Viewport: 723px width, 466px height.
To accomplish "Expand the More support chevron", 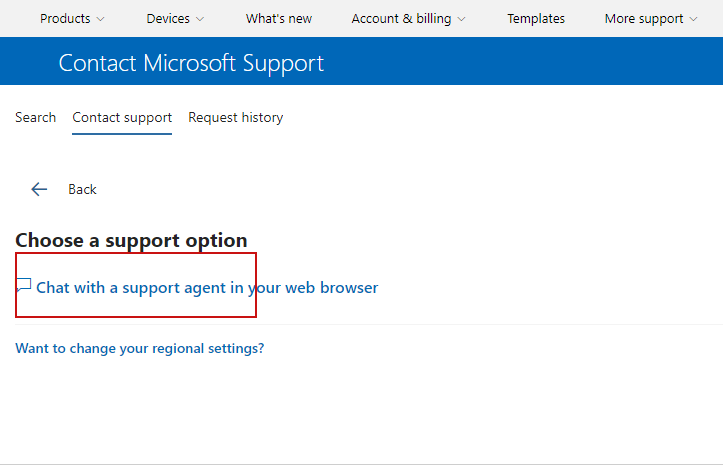I will [x=694, y=19].
